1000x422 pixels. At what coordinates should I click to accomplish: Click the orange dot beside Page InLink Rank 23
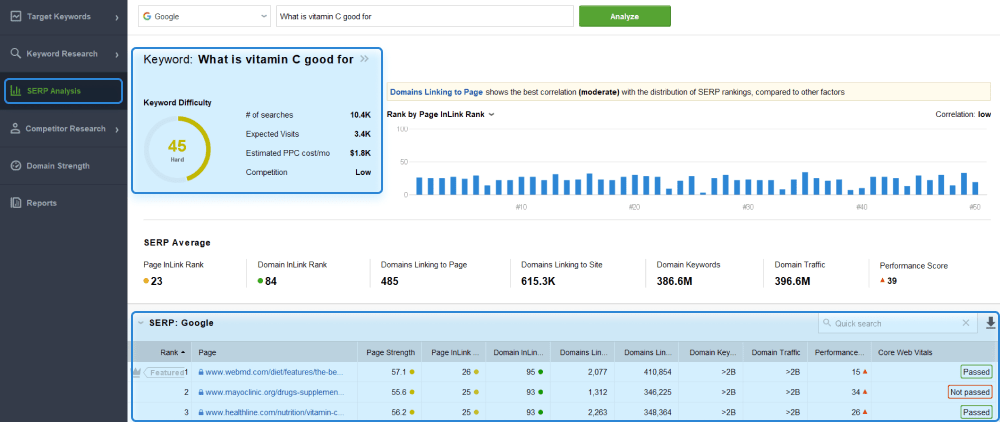[x=147, y=280]
